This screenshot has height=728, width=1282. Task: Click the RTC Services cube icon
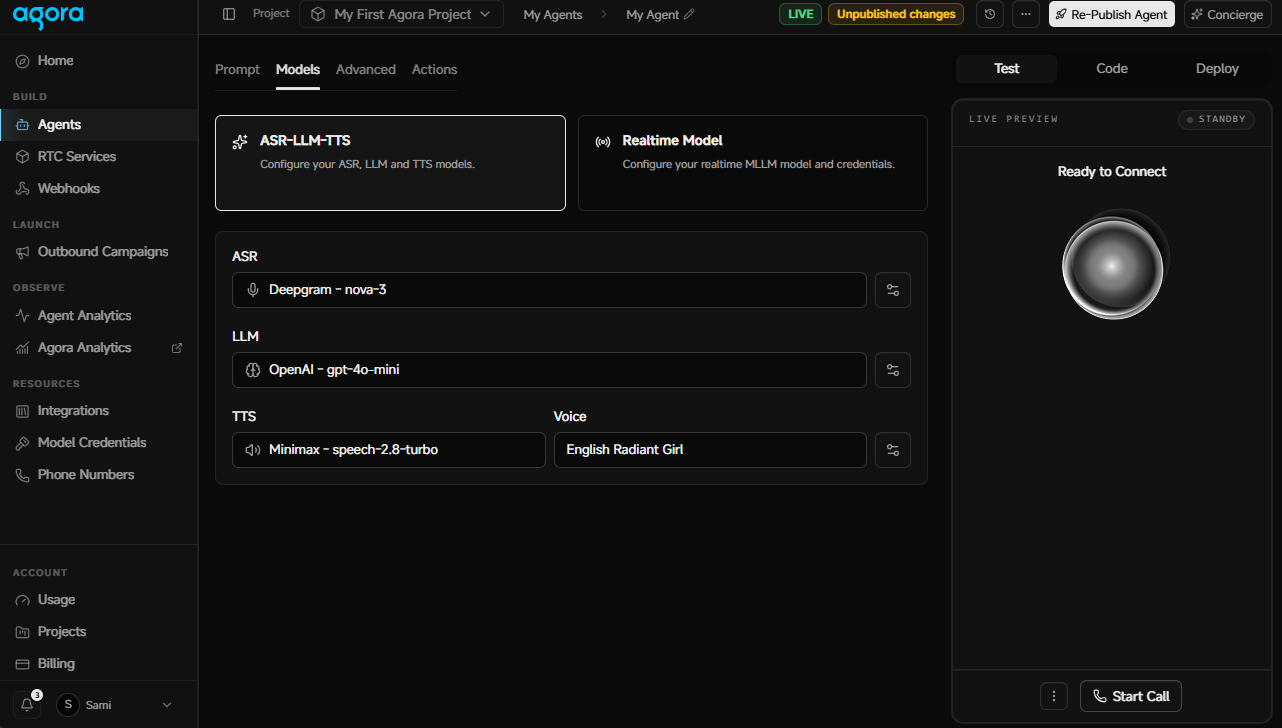click(x=22, y=157)
